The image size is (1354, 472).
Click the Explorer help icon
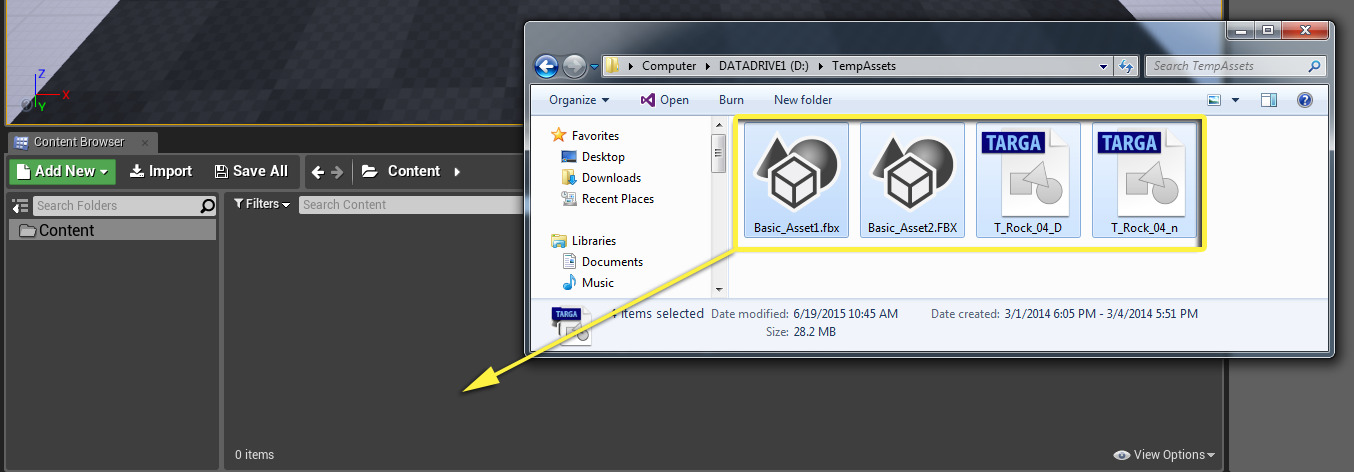click(1304, 100)
